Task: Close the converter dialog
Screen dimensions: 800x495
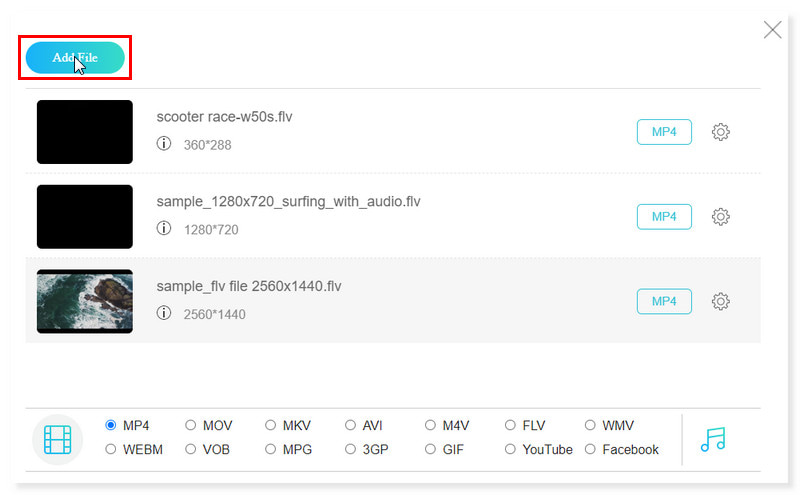Action: [772, 30]
